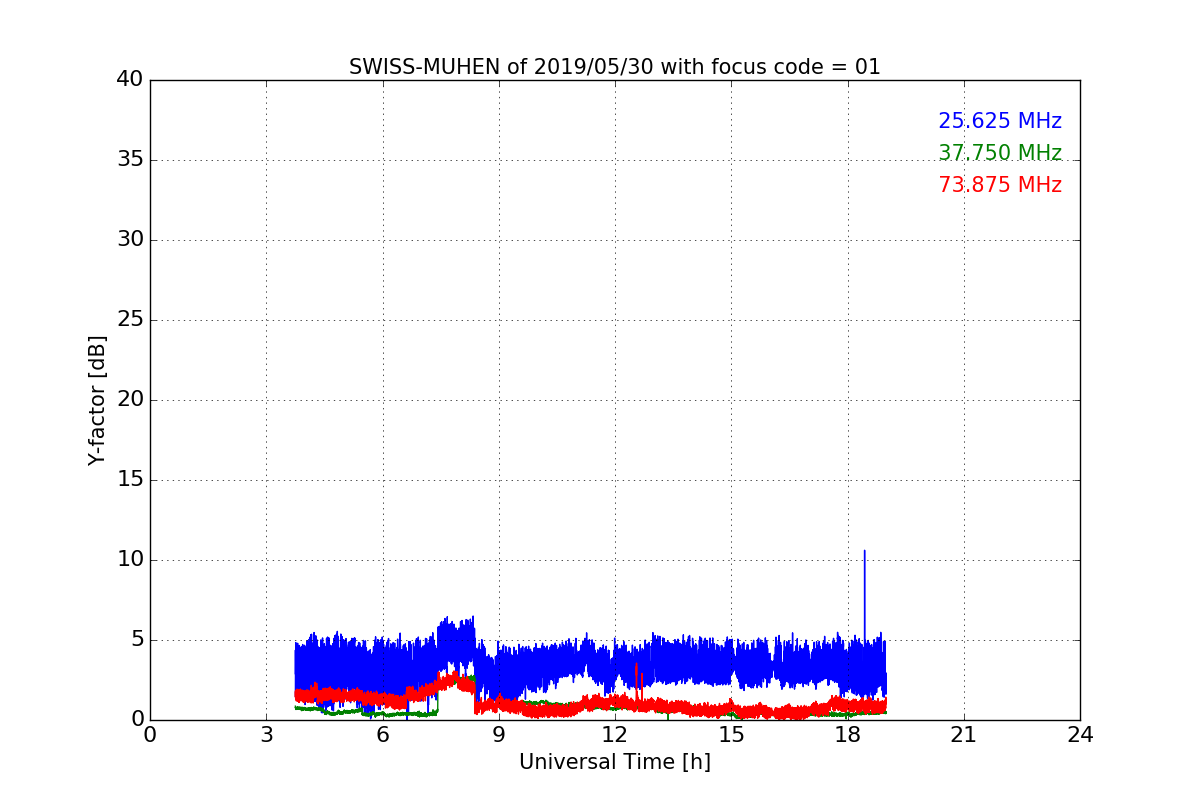Click the y-axis tick label '30'

[x=130, y=240]
